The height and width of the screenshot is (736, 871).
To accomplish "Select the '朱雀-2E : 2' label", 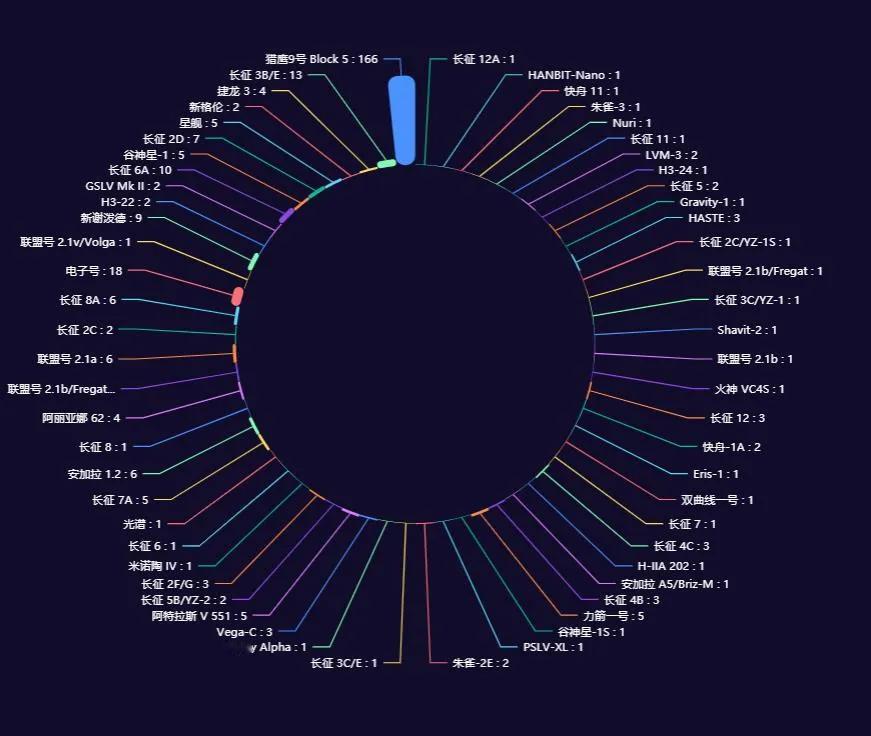I will pyautogui.click(x=480, y=663).
